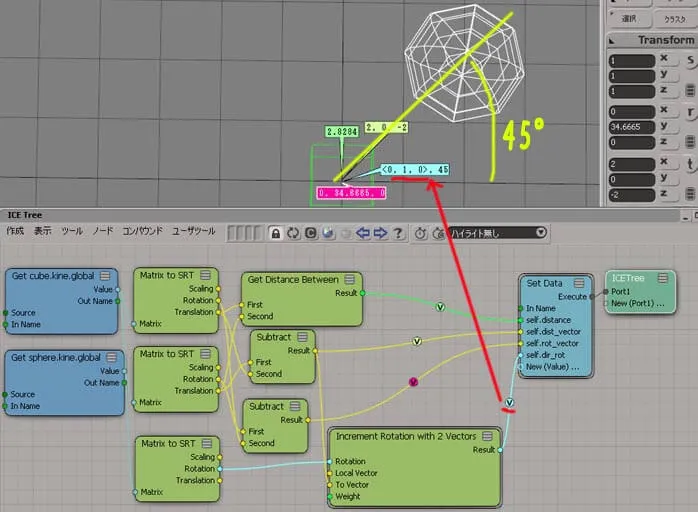Click the 選択 button at the panel top
698x512 pixels.
click(x=629, y=19)
